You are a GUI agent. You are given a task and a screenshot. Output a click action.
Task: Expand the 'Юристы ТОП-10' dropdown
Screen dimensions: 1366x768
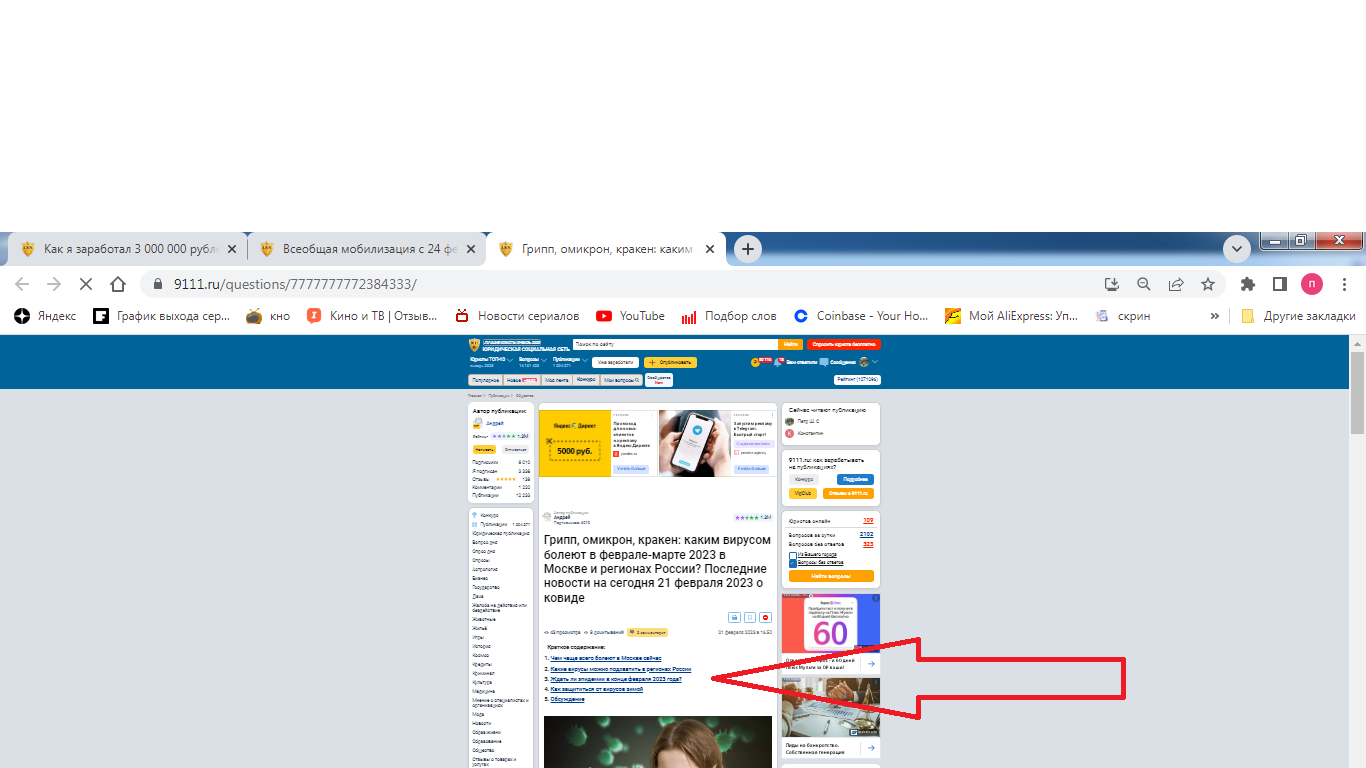tap(510, 360)
